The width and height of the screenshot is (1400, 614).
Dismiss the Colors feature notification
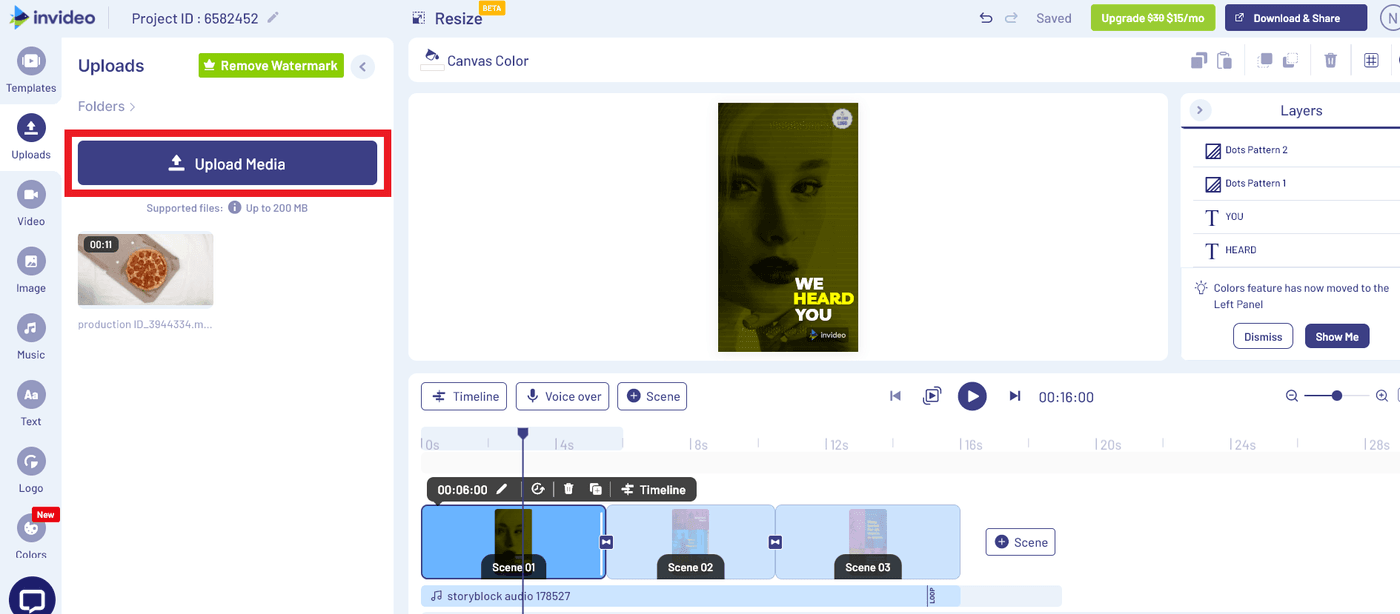coord(1262,336)
